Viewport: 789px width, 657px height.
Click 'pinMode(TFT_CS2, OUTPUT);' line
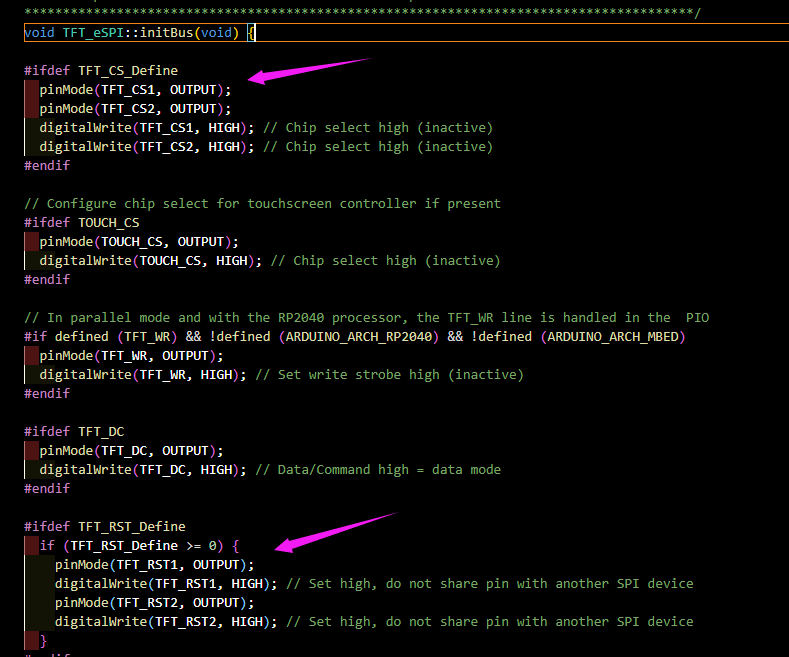click(135, 109)
